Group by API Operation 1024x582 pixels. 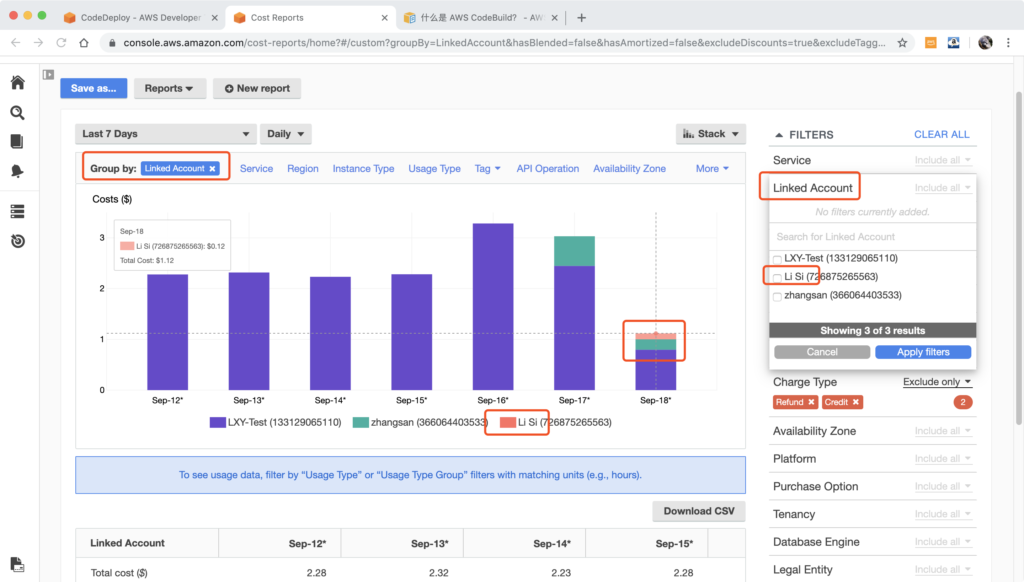(x=547, y=169)
